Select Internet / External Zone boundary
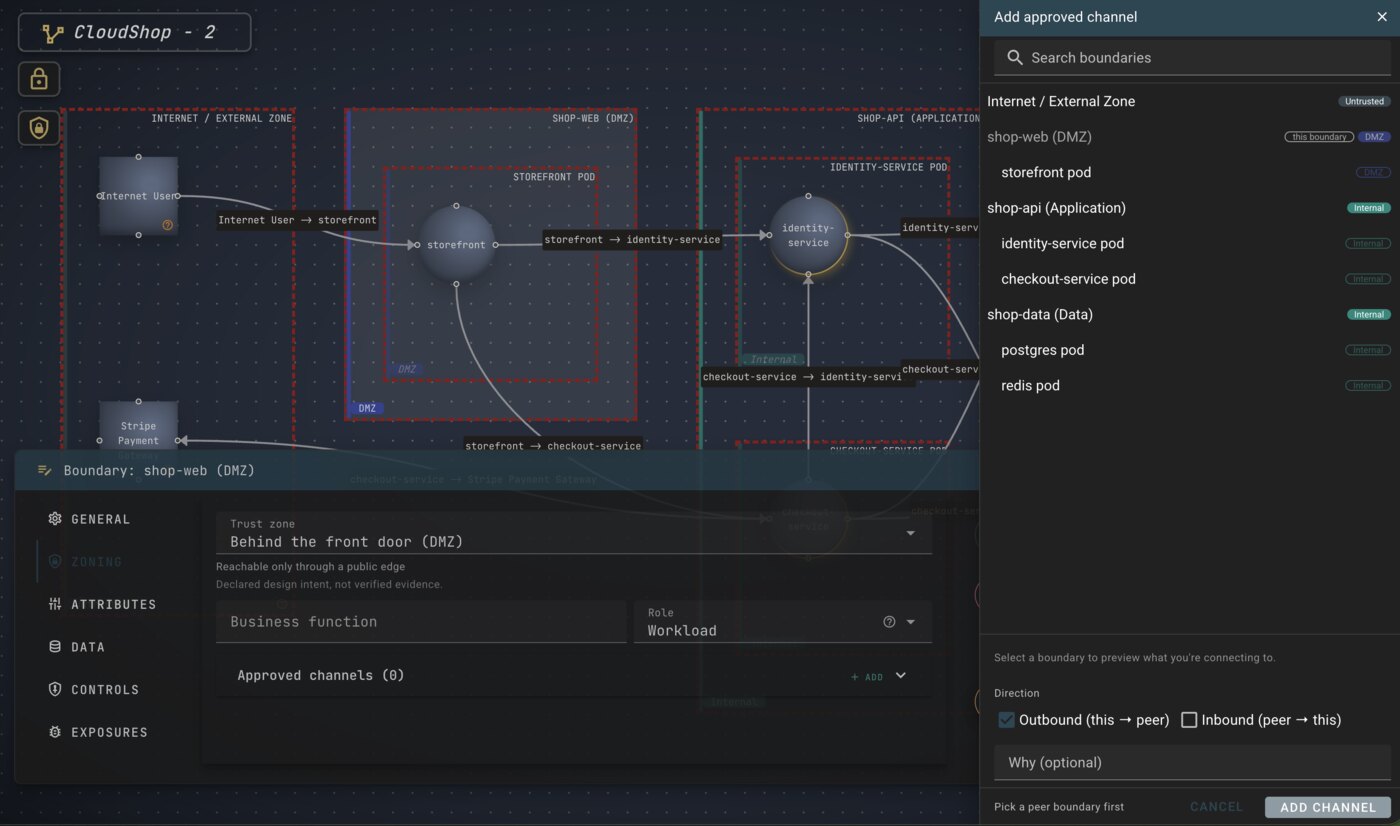 pos(1189,101)
